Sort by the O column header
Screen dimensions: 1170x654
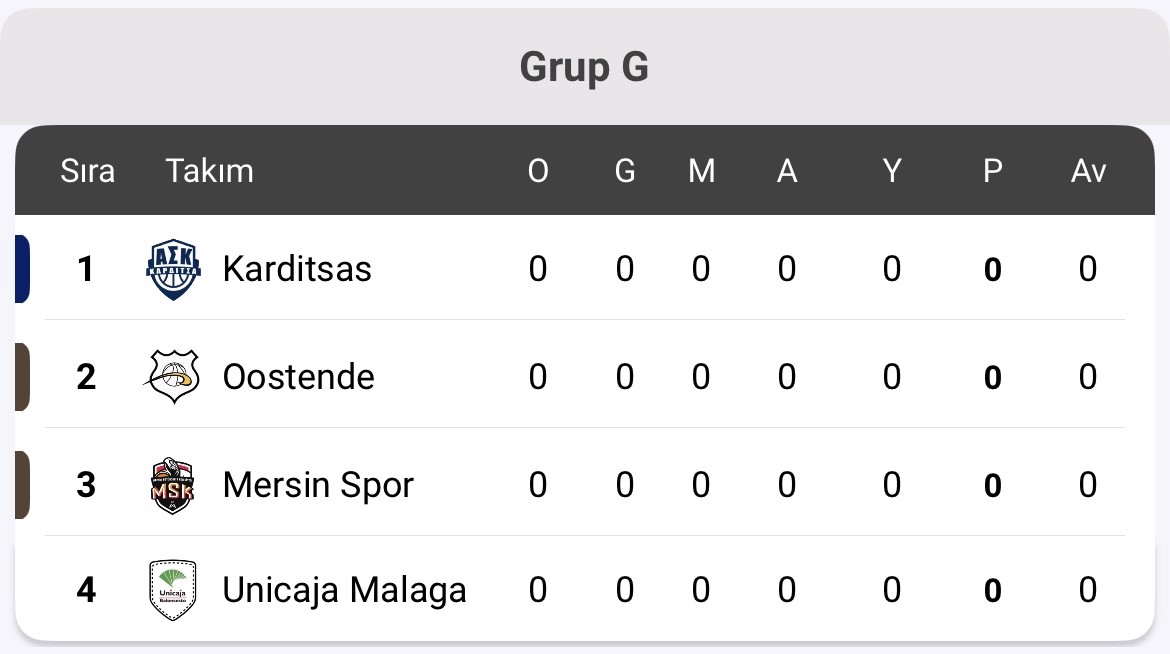538,171
